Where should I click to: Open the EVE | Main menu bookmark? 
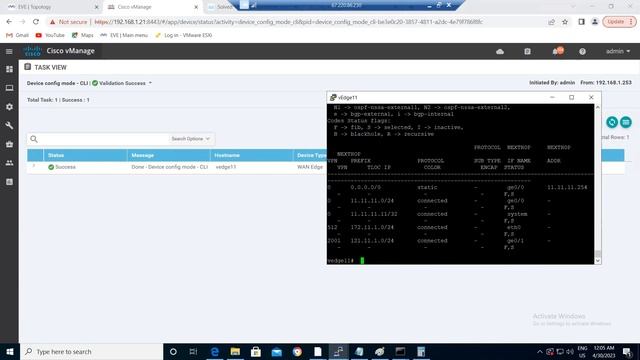(124, 35)
